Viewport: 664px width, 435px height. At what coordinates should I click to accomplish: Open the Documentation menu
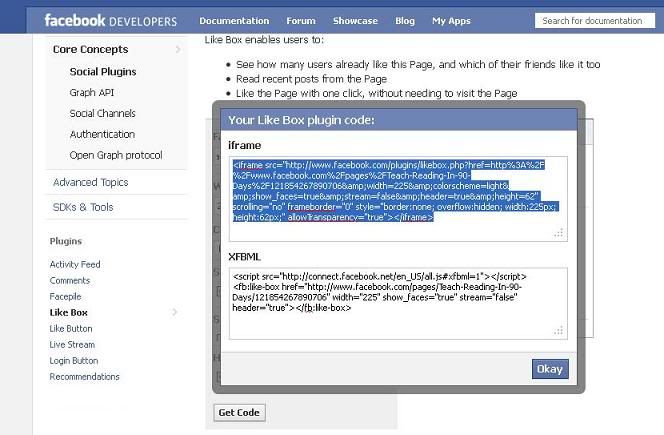(234, 21)
